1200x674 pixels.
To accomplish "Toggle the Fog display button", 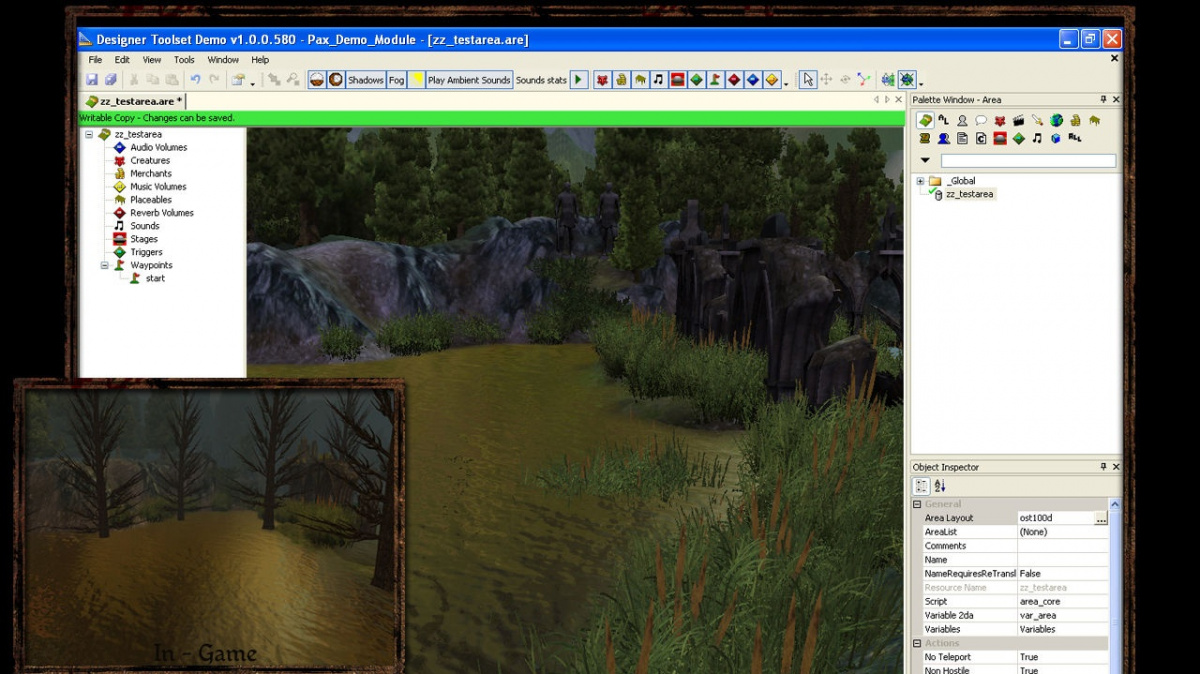I will point(397,80).
